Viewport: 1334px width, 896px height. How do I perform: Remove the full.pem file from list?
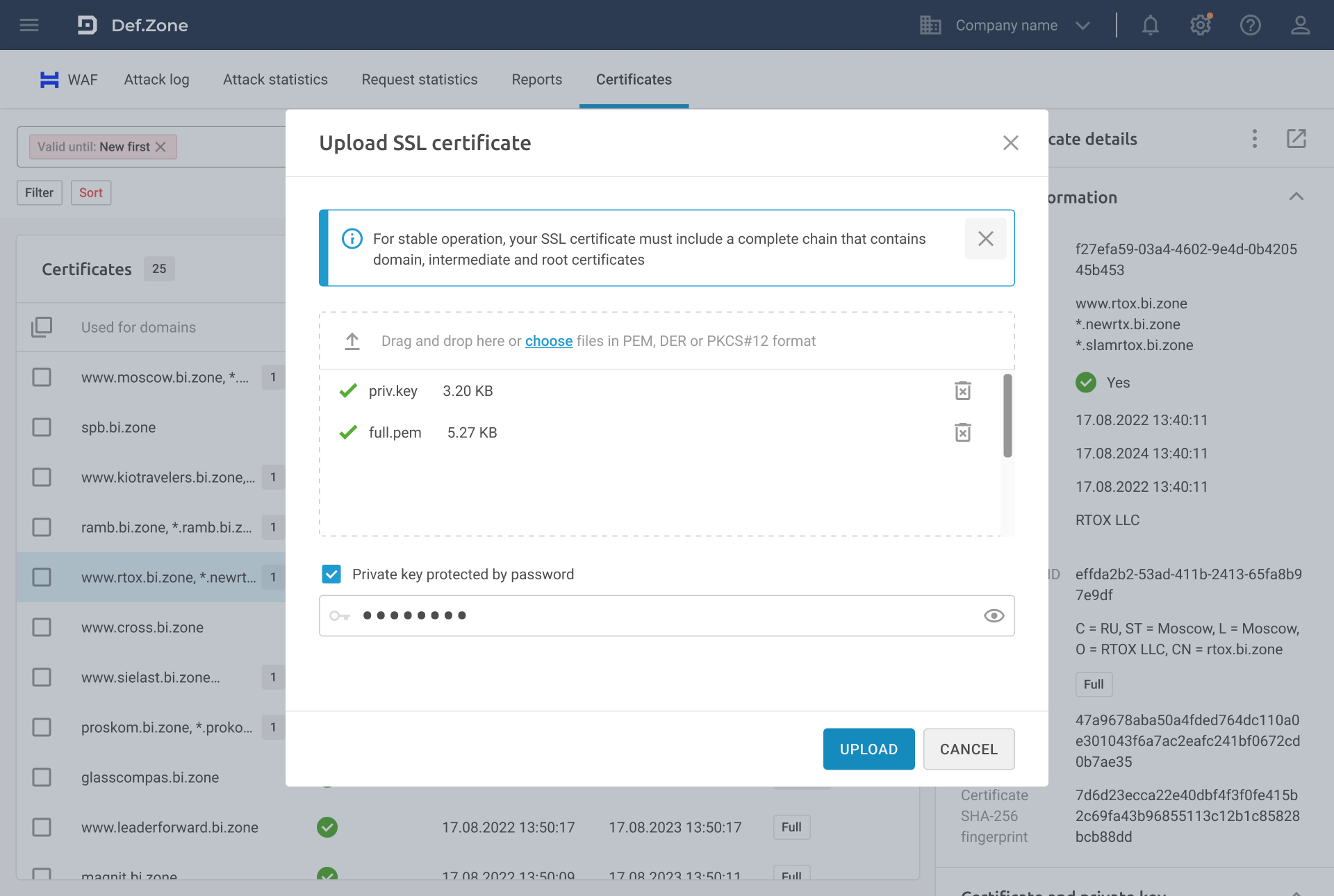[x=962, y=433]
